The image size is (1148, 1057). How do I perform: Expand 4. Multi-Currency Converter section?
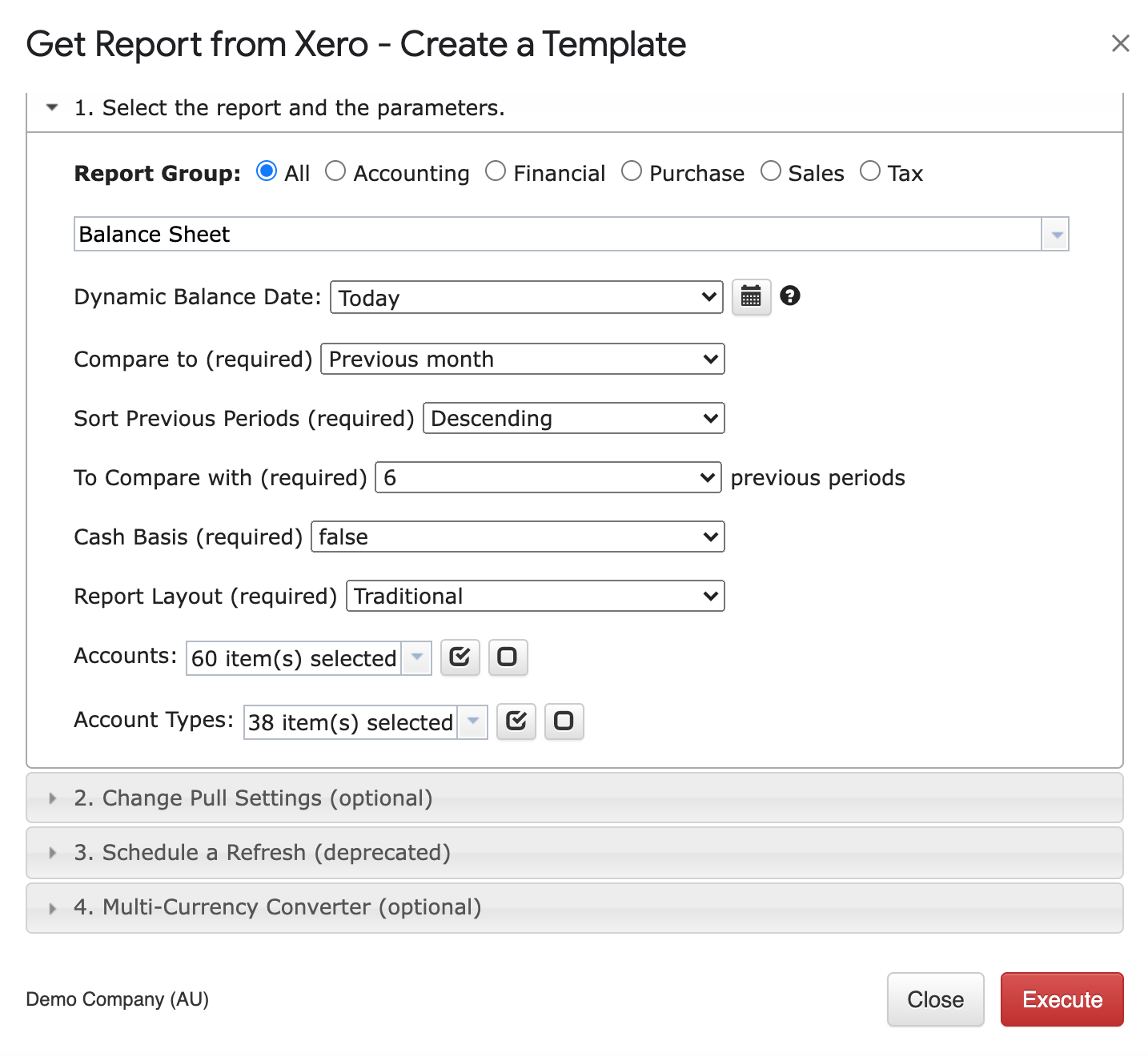(575, 907)
